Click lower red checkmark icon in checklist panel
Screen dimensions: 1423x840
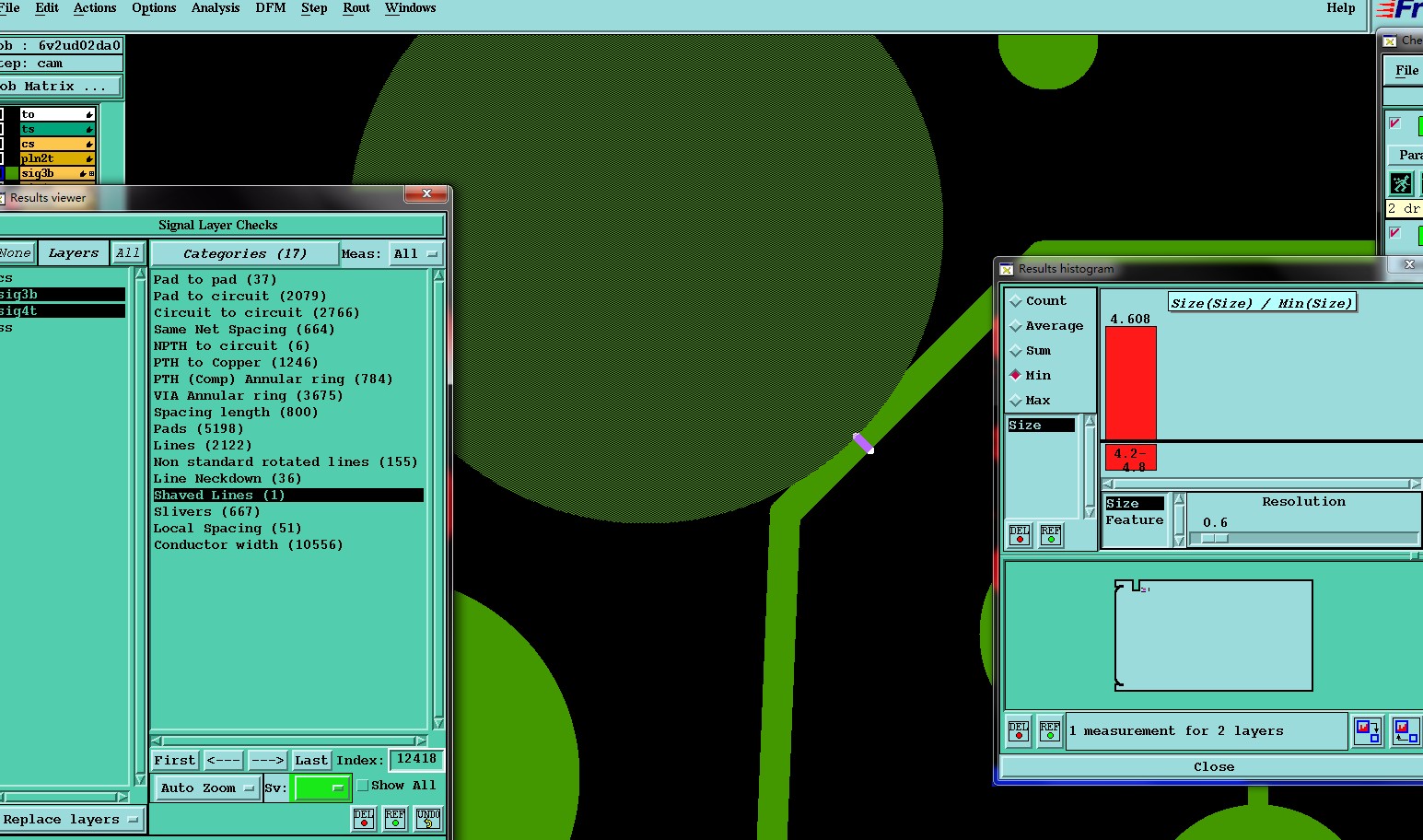click(x=1395, y=233)
